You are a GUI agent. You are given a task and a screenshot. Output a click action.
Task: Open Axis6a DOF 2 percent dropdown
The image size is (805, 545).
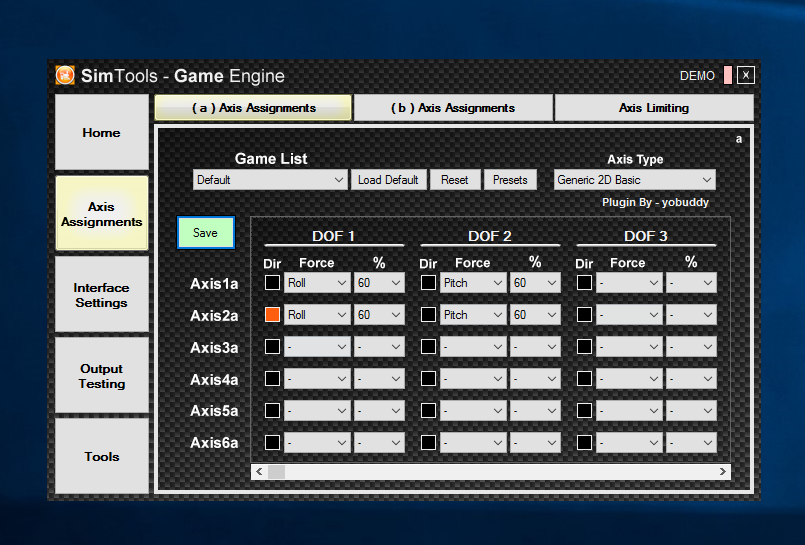[x=535, y=442]
